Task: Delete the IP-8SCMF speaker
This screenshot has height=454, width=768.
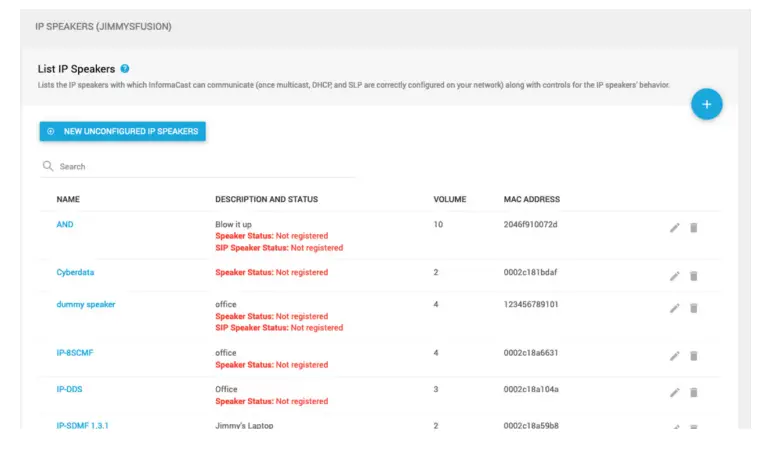Action: tap(694, 356)
